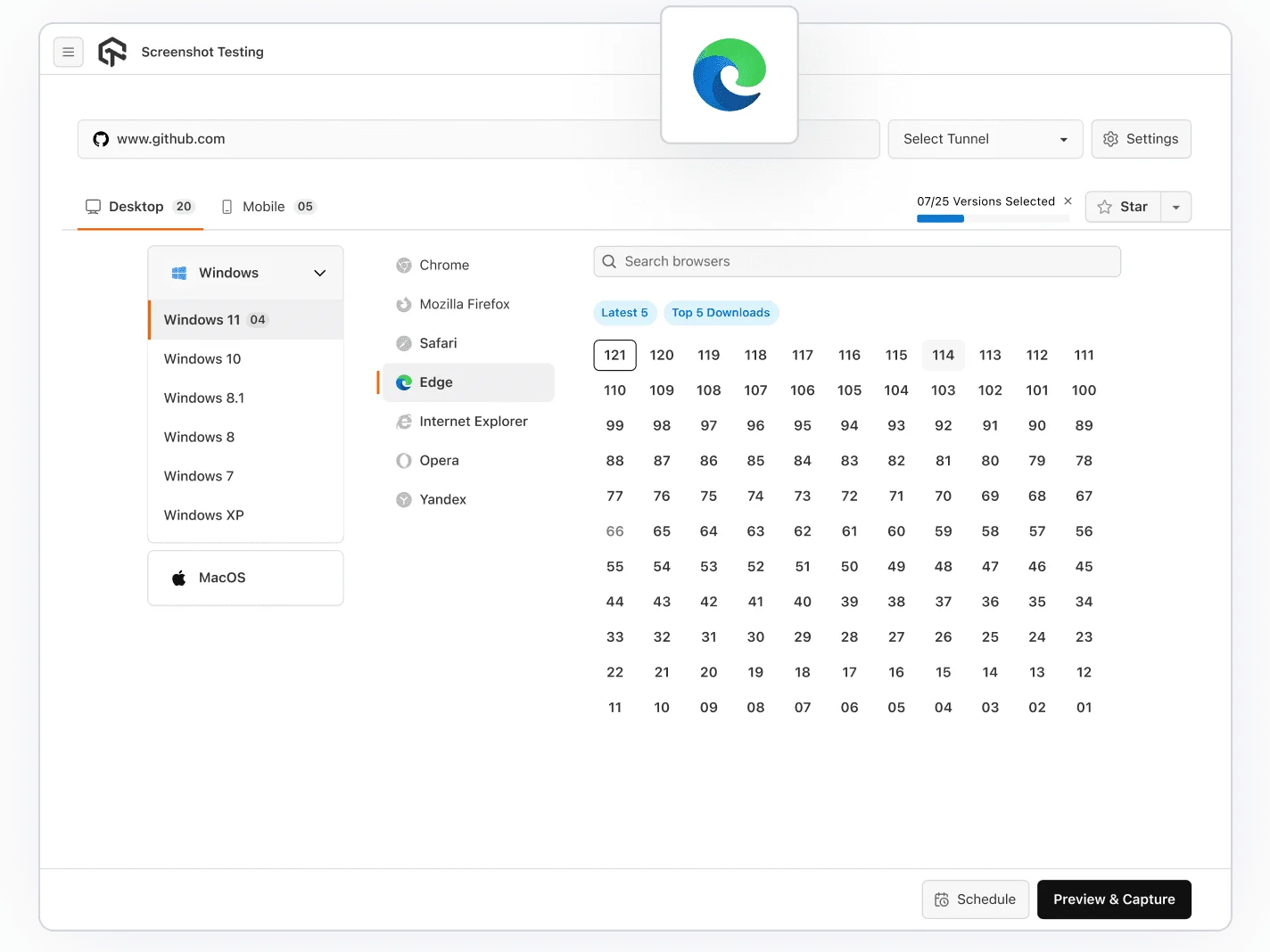The width and height of the screenshot is (1270, 952).
Task: Choose the Opera browser icon
Action: [404, 461]
